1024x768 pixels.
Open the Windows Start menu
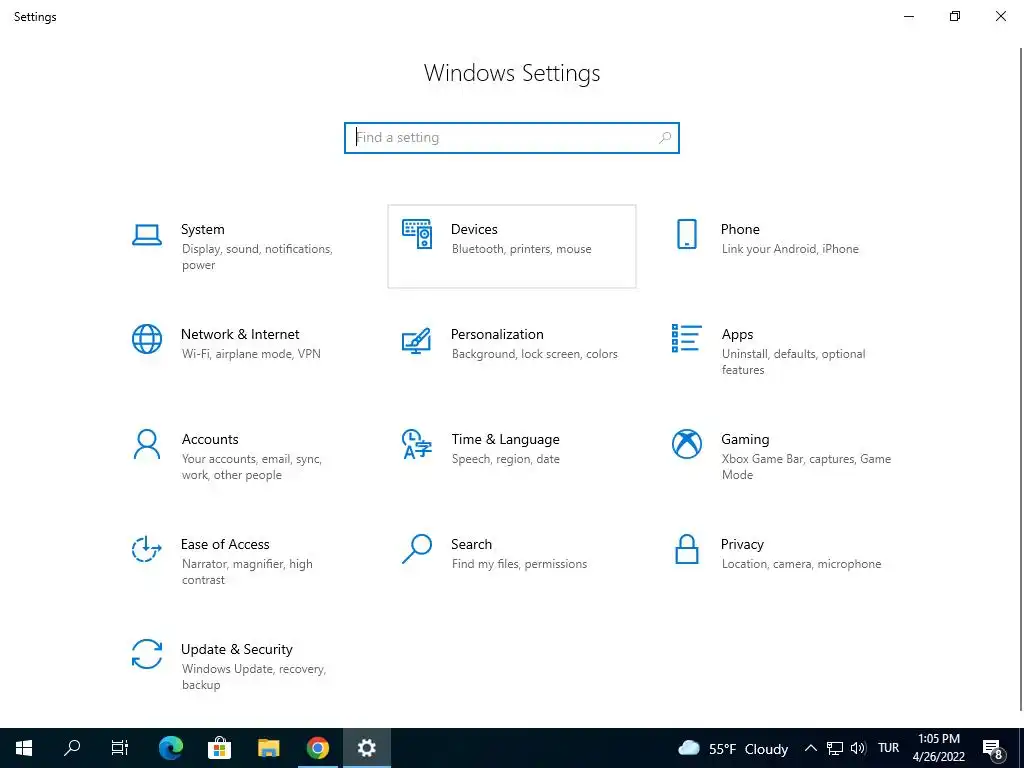[24, 748]
